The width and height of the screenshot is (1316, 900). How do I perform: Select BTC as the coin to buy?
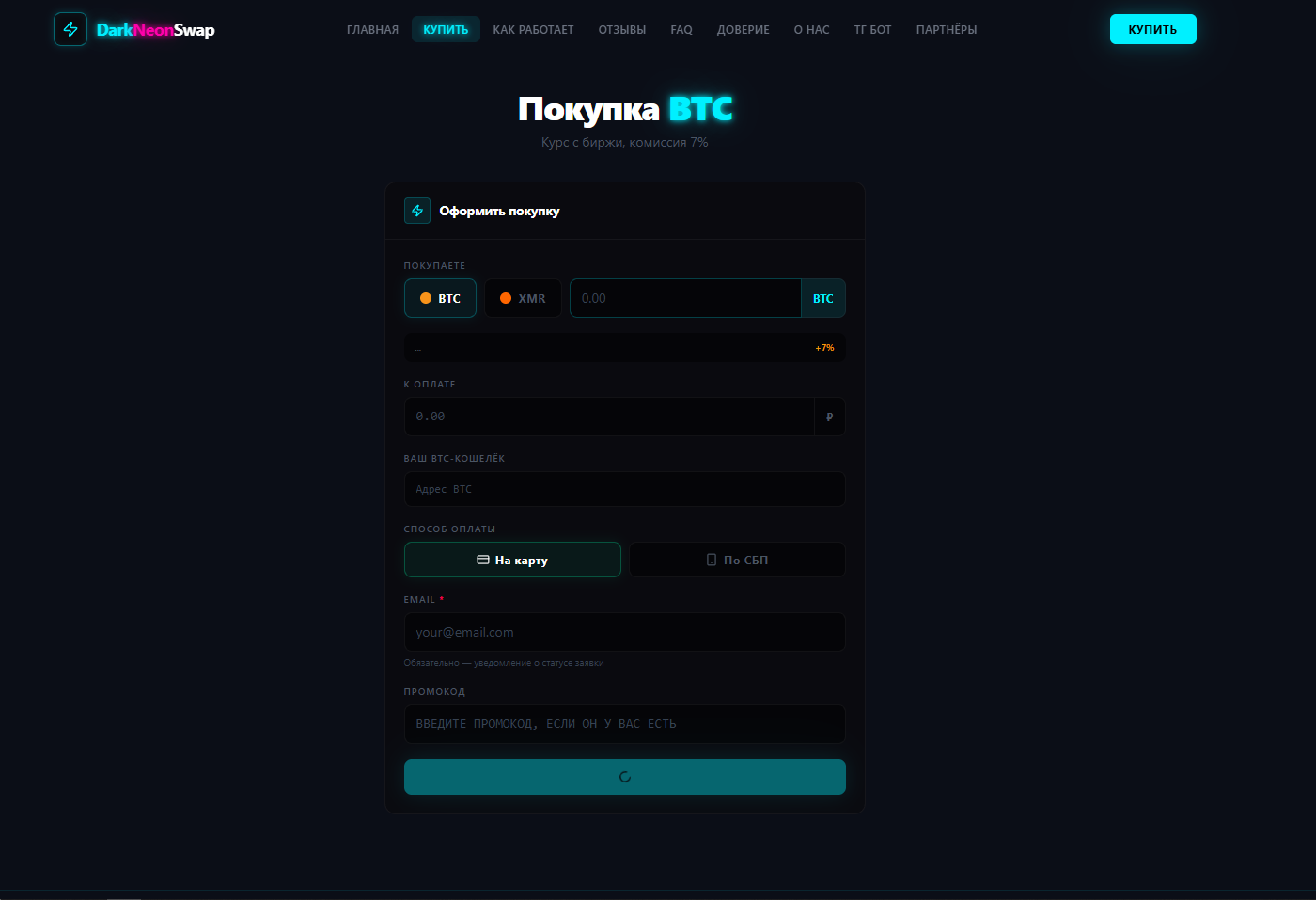(440, 298)
